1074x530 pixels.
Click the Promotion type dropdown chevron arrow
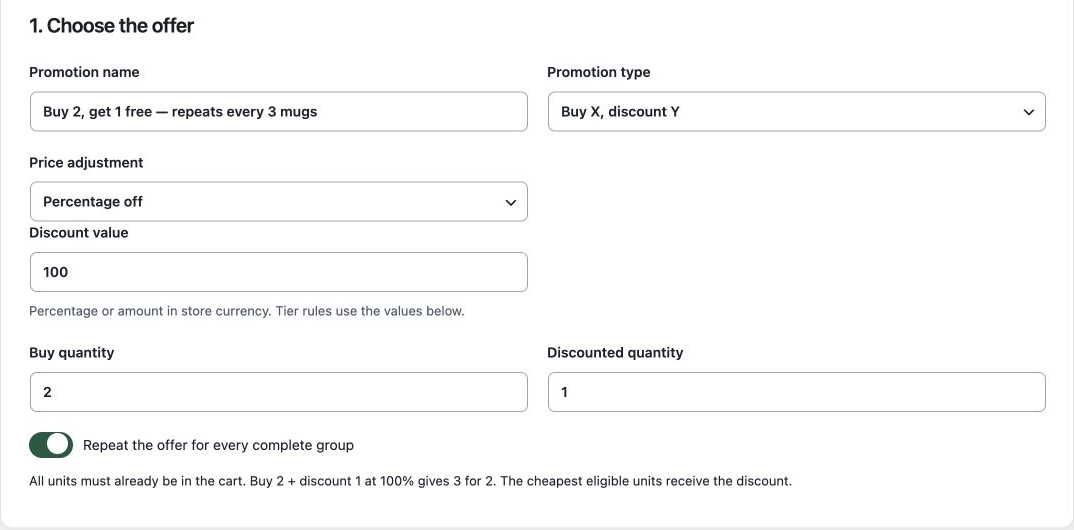coord(1028,112)
